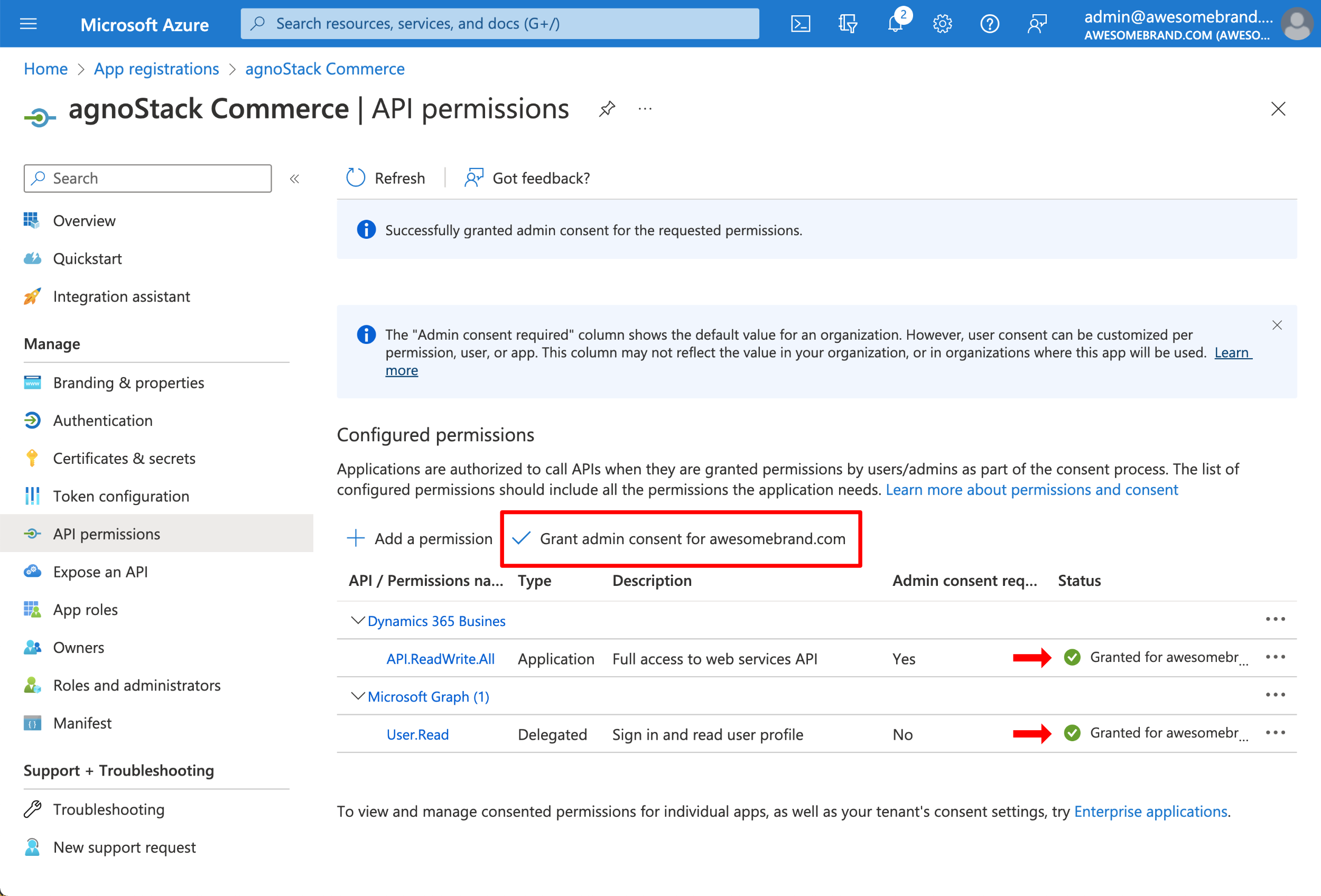Screen dimensions: 1321x896
Task: Open the Help question mark icon
Action: 990,24
